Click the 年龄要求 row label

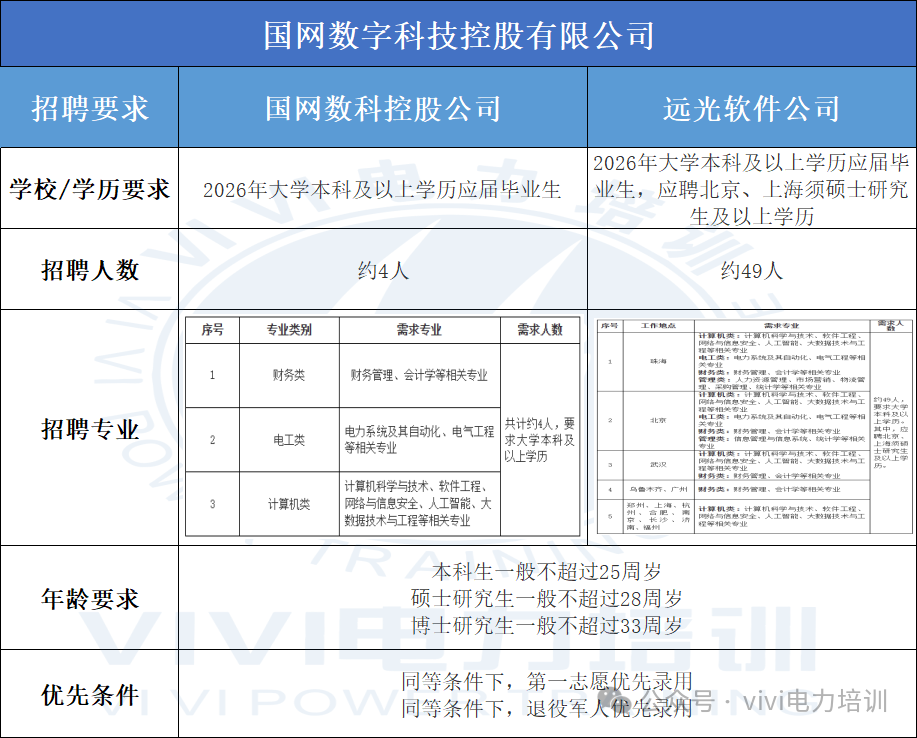pyautogui.click(x=90, y=599)
